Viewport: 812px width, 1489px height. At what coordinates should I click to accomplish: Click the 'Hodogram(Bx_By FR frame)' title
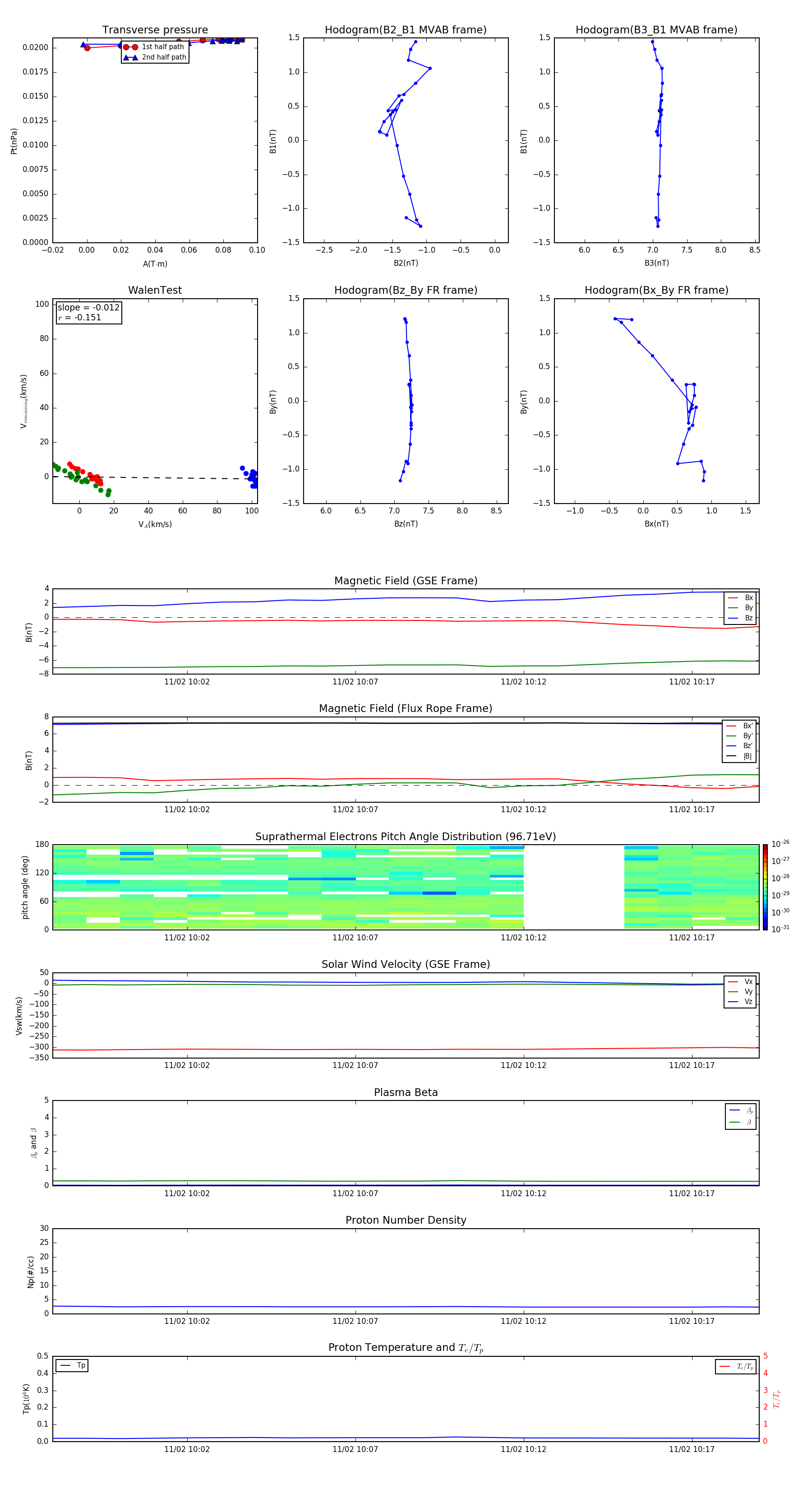point(656,290)
